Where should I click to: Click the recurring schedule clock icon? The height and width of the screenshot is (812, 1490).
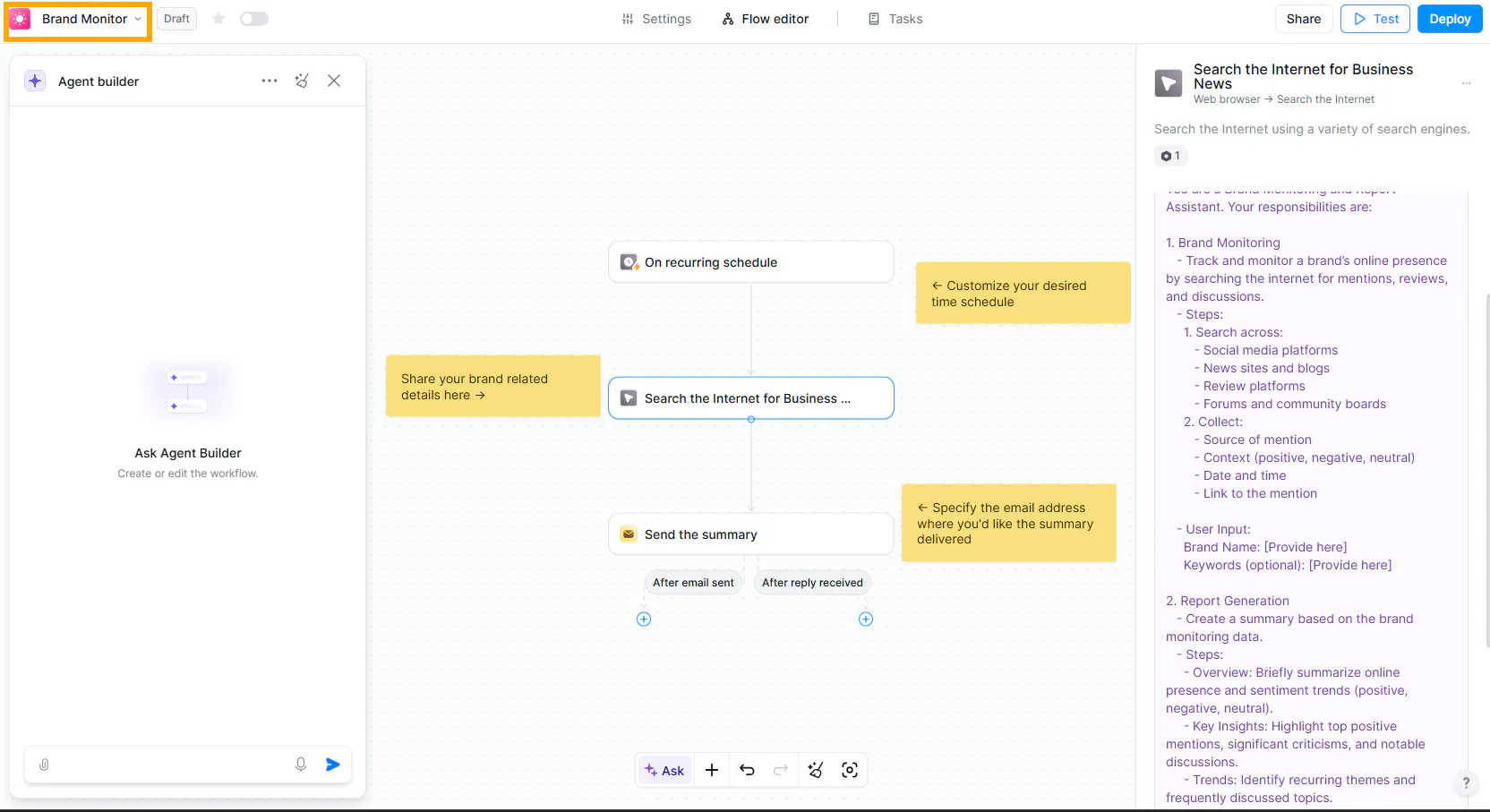tap(629, 262)
